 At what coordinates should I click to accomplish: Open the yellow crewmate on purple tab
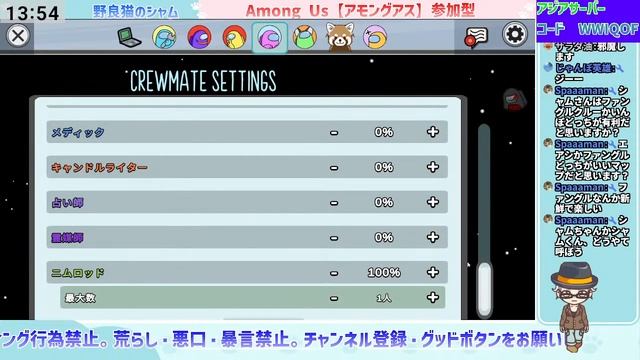coord(375,37)
